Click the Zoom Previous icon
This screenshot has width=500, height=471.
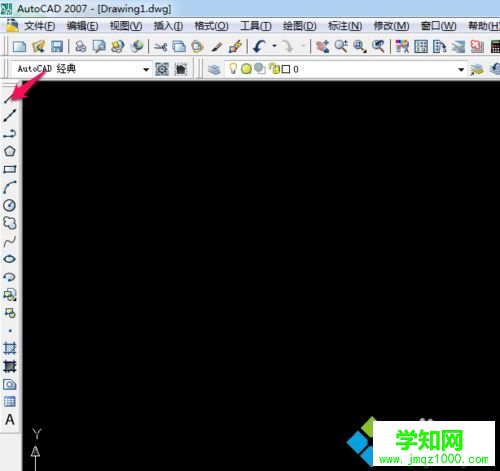378,46
